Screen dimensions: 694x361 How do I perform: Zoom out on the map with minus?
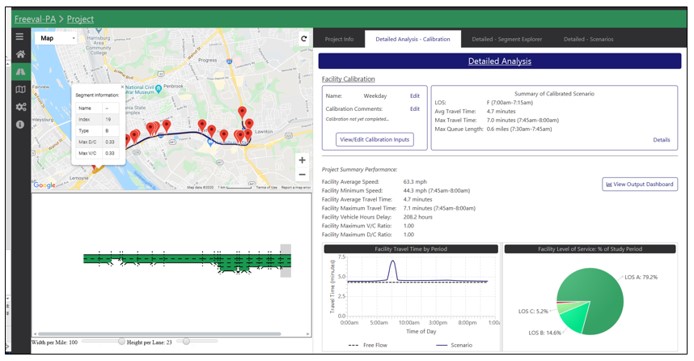[x=302, y=175]
